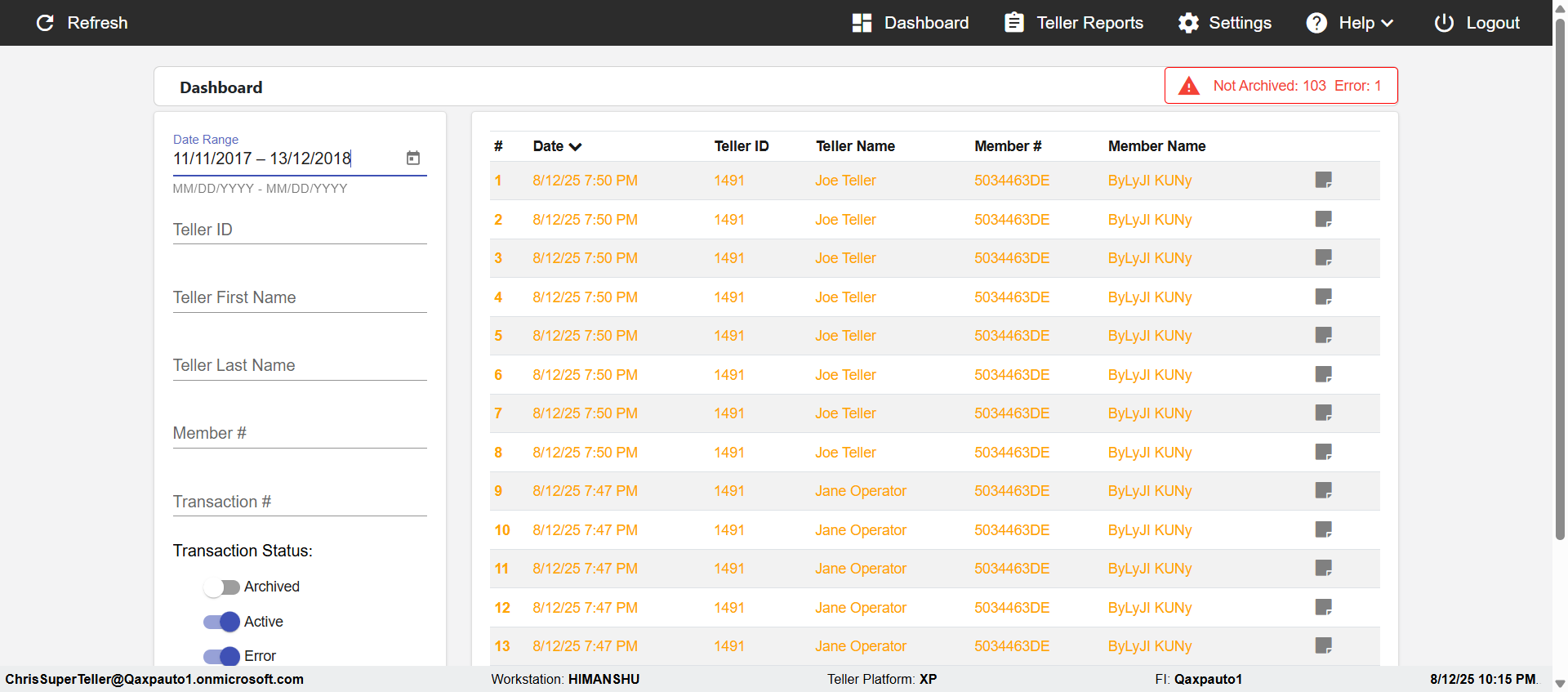Click the scrollbar down arrow
The image size is (1568, 692).
click(x=1560, y=684)
